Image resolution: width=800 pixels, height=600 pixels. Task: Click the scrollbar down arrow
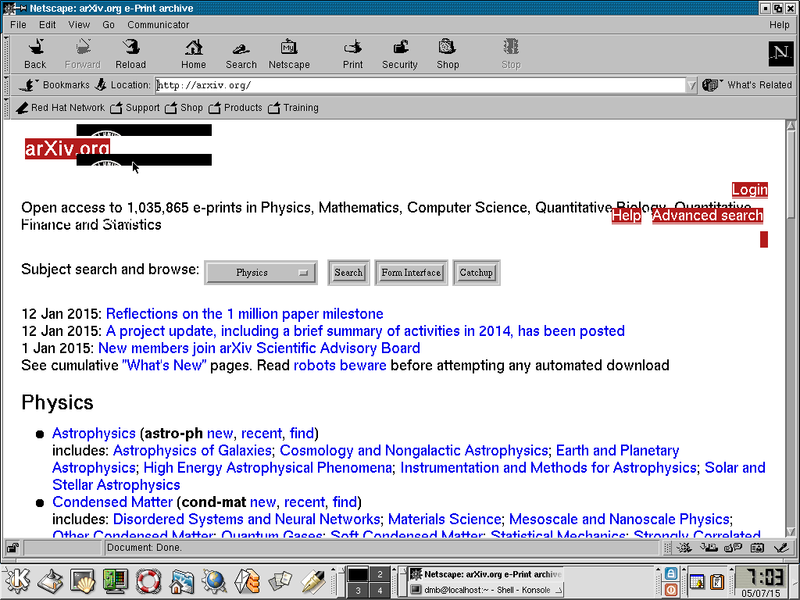pyautogui.click(x=791, y=532)
